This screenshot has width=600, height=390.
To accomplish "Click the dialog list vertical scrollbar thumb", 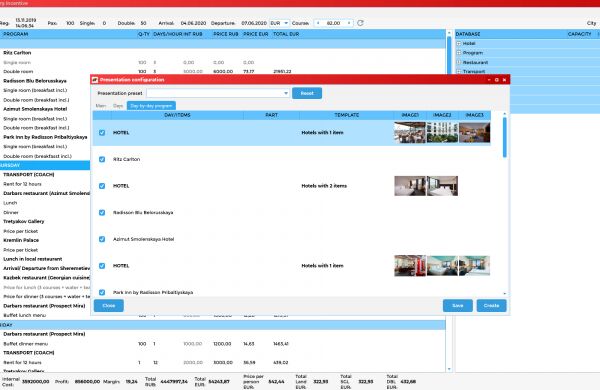I will pyautogui.click(x=505, y=137).
